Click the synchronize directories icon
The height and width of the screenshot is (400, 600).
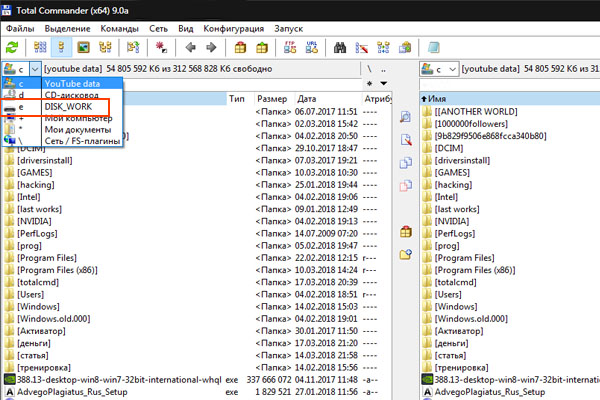tap(383, 47)
